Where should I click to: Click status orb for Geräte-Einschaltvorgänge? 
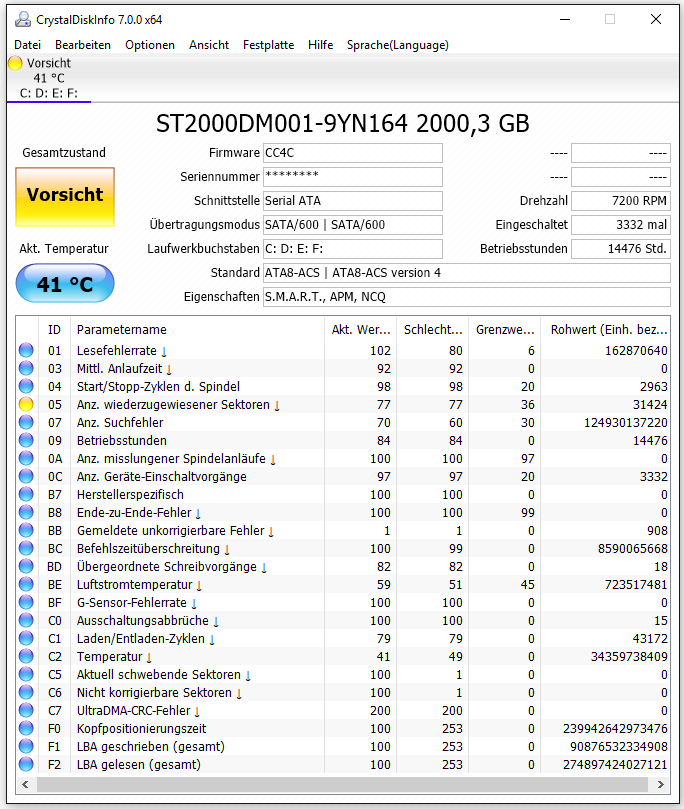[26, 476]
